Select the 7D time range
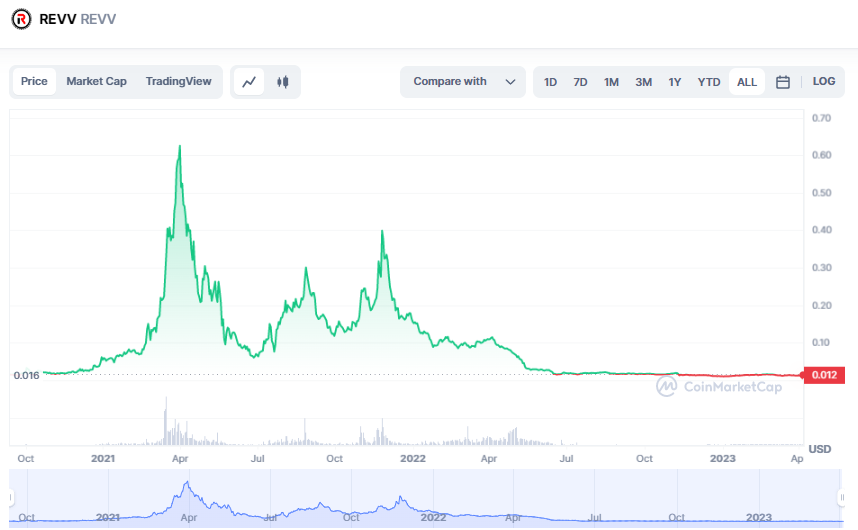858x530 pixels. (x=580, y=82)
